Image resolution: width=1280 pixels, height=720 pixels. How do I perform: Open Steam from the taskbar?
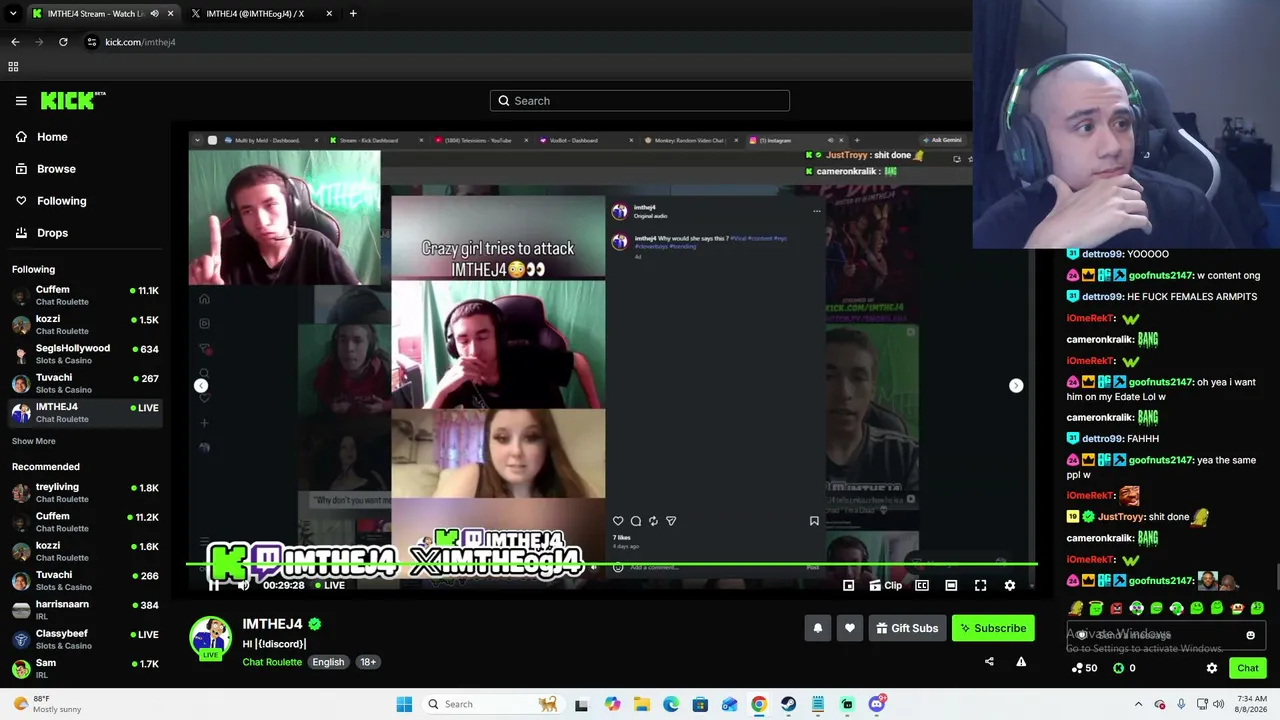point(788,704)
